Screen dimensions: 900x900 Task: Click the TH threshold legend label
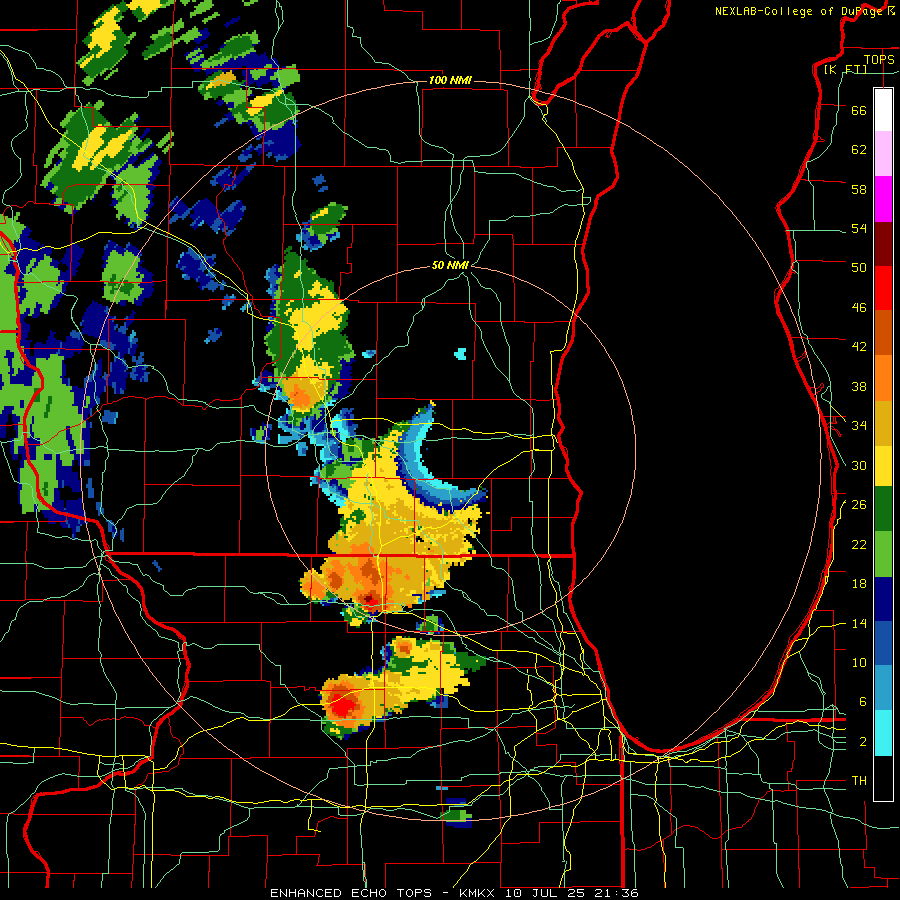(x=859, y=781)
